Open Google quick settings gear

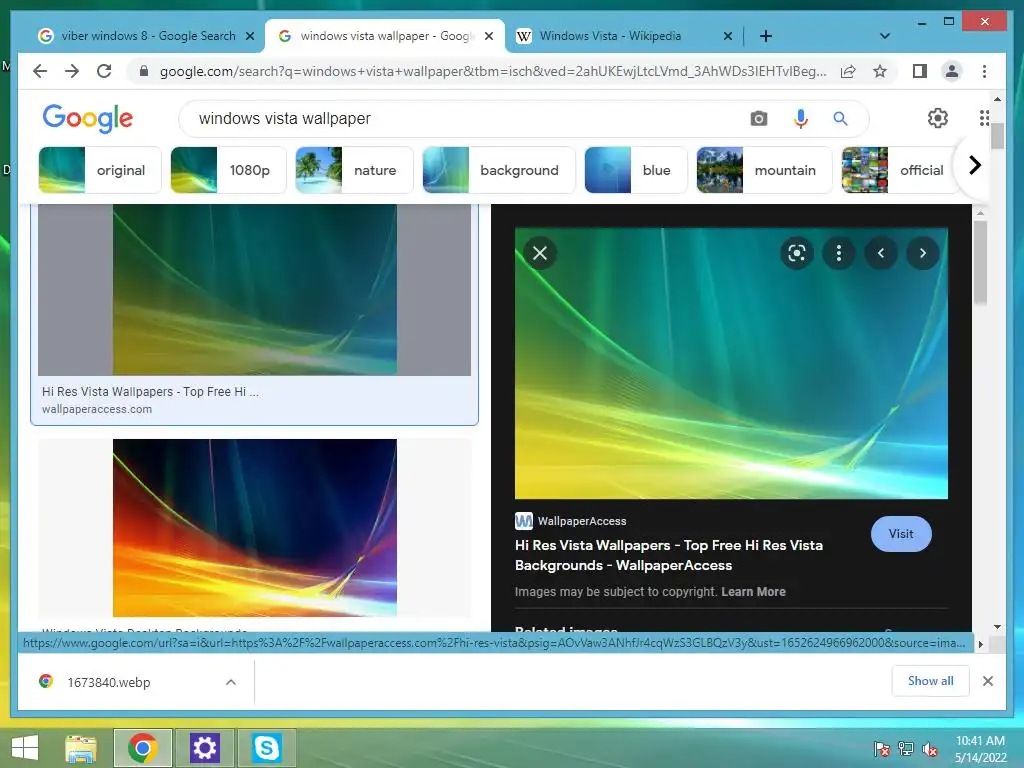[938, 118]
